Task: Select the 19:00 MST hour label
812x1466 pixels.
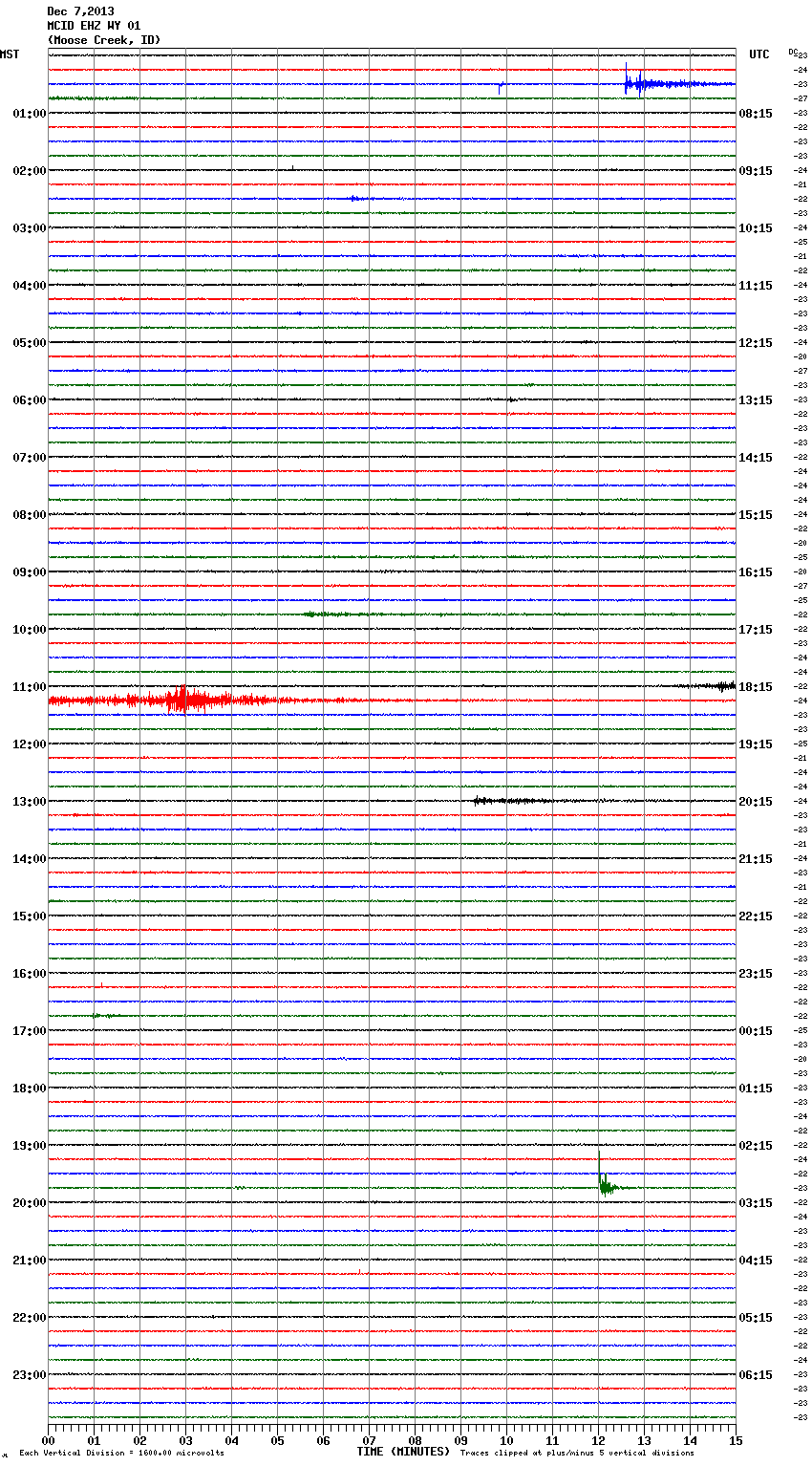Action: point(30,1146)
